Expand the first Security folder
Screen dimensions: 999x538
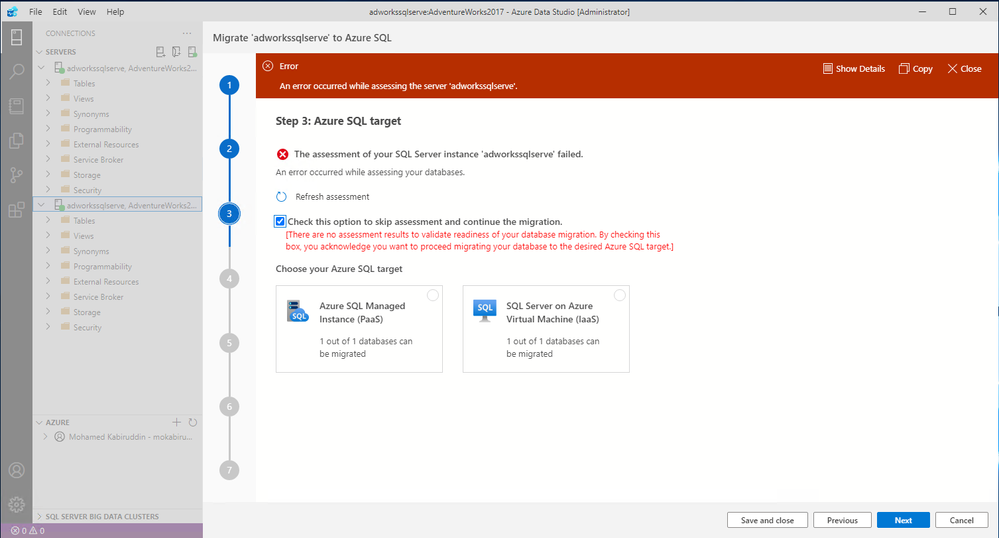[48, 190]
